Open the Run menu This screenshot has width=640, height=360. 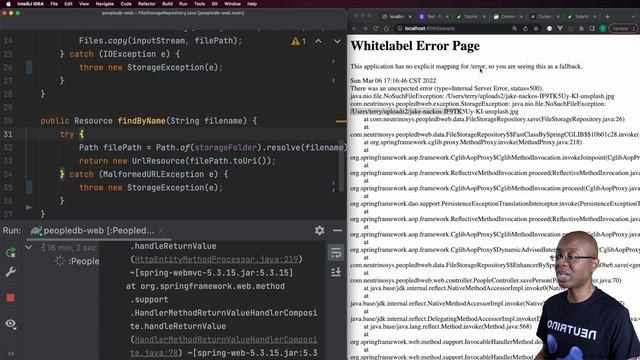(x=183, y=4)
